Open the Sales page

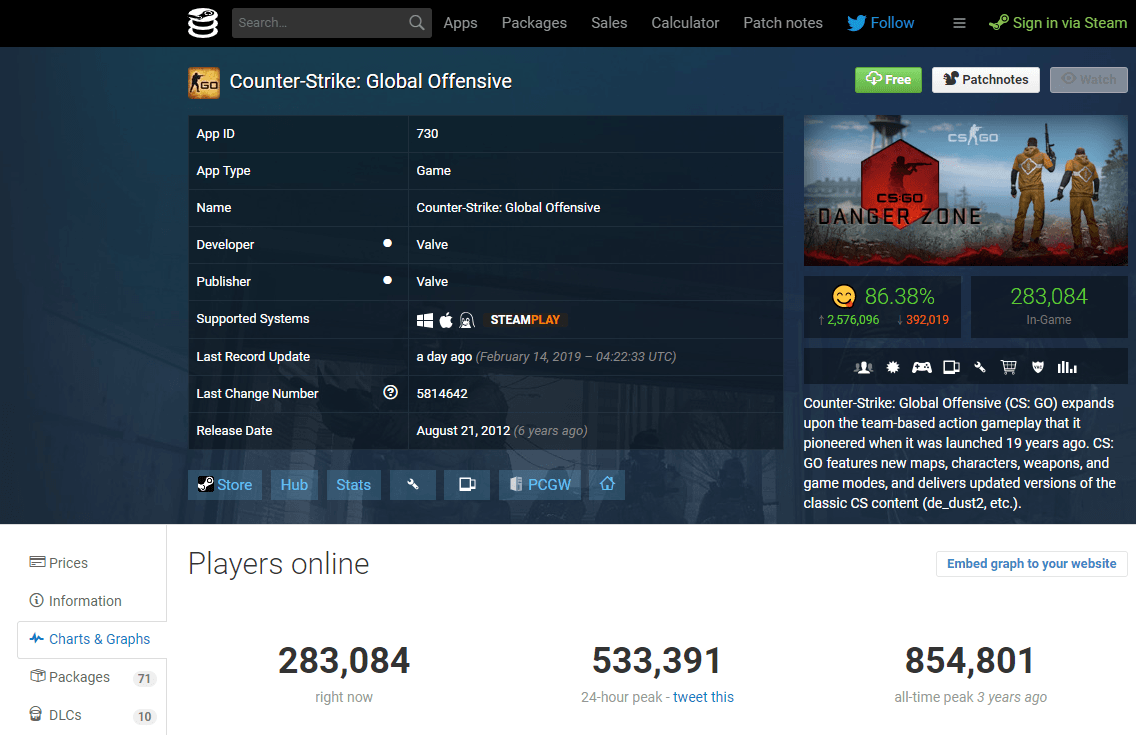click(609, 23)
